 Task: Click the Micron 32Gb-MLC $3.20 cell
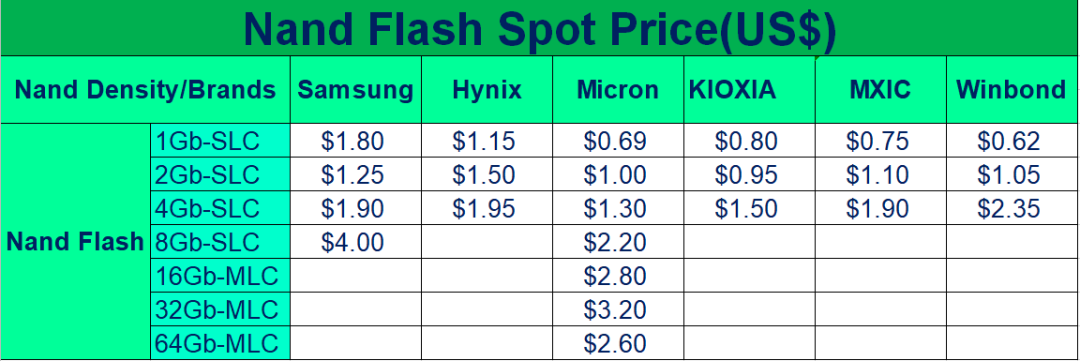click(x=618, y=309)
